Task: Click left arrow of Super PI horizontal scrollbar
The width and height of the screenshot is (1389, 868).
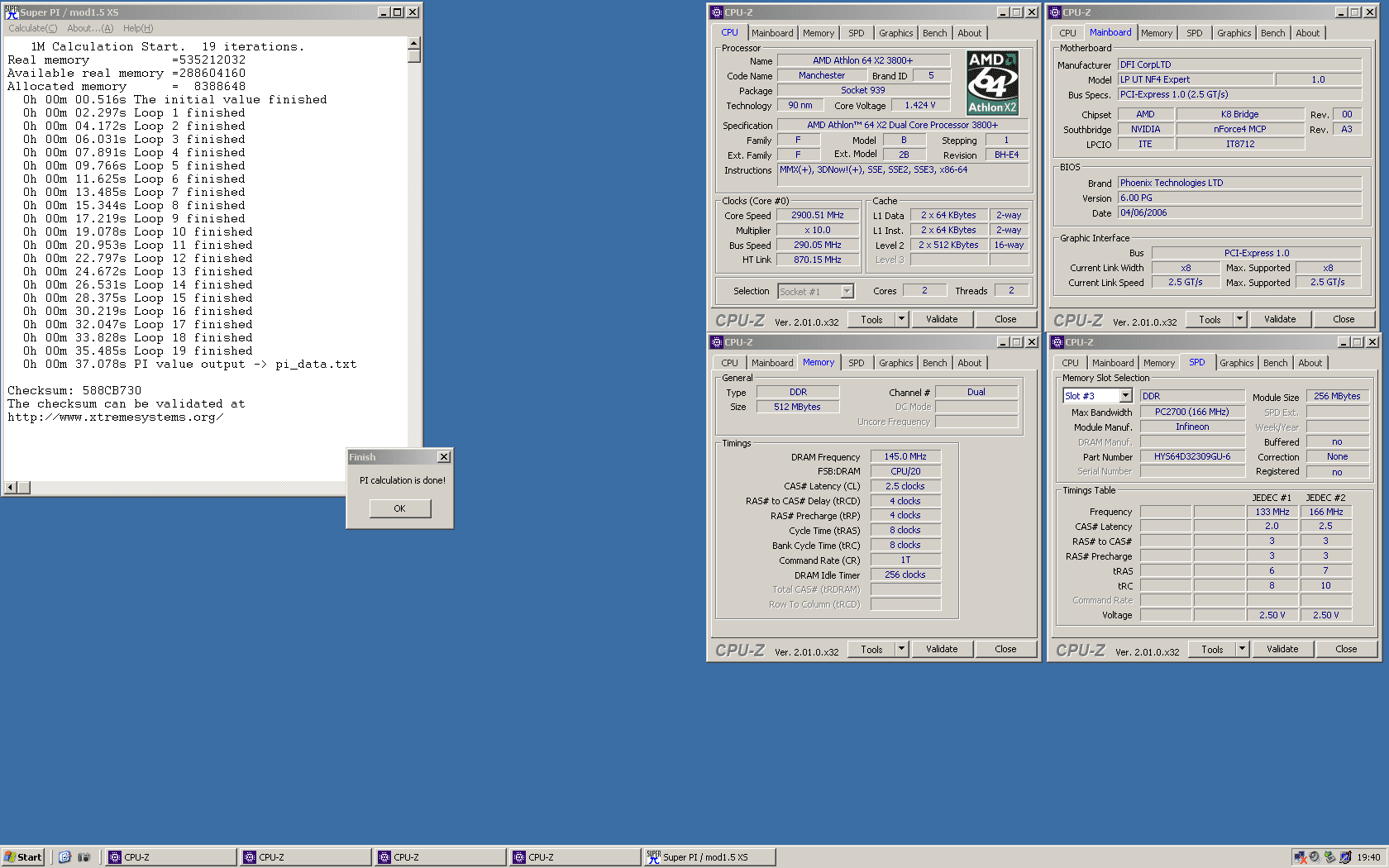Action: (11, 488)
